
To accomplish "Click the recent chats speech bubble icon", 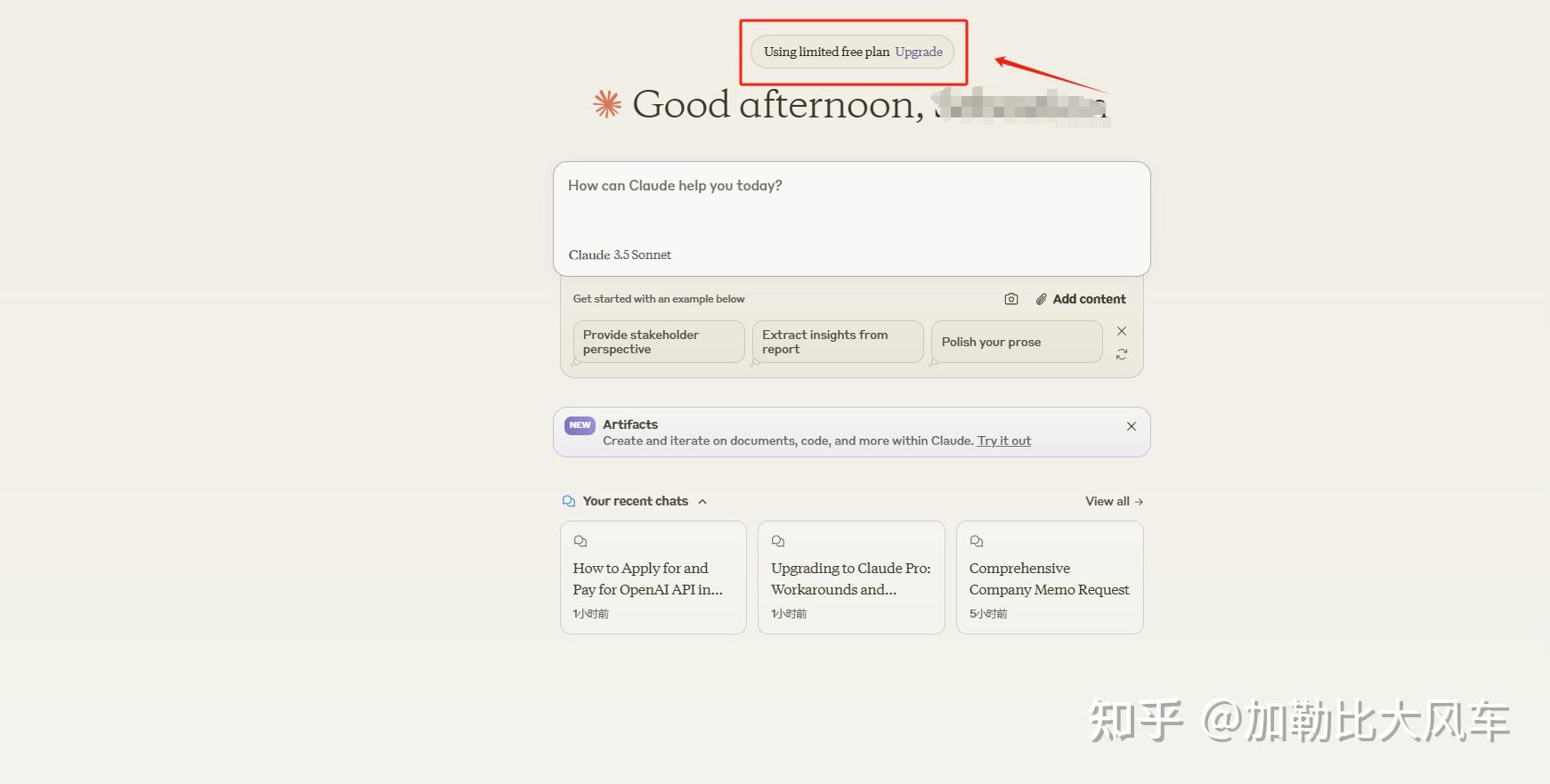I will pyautogui.click(x=569, y=501).
